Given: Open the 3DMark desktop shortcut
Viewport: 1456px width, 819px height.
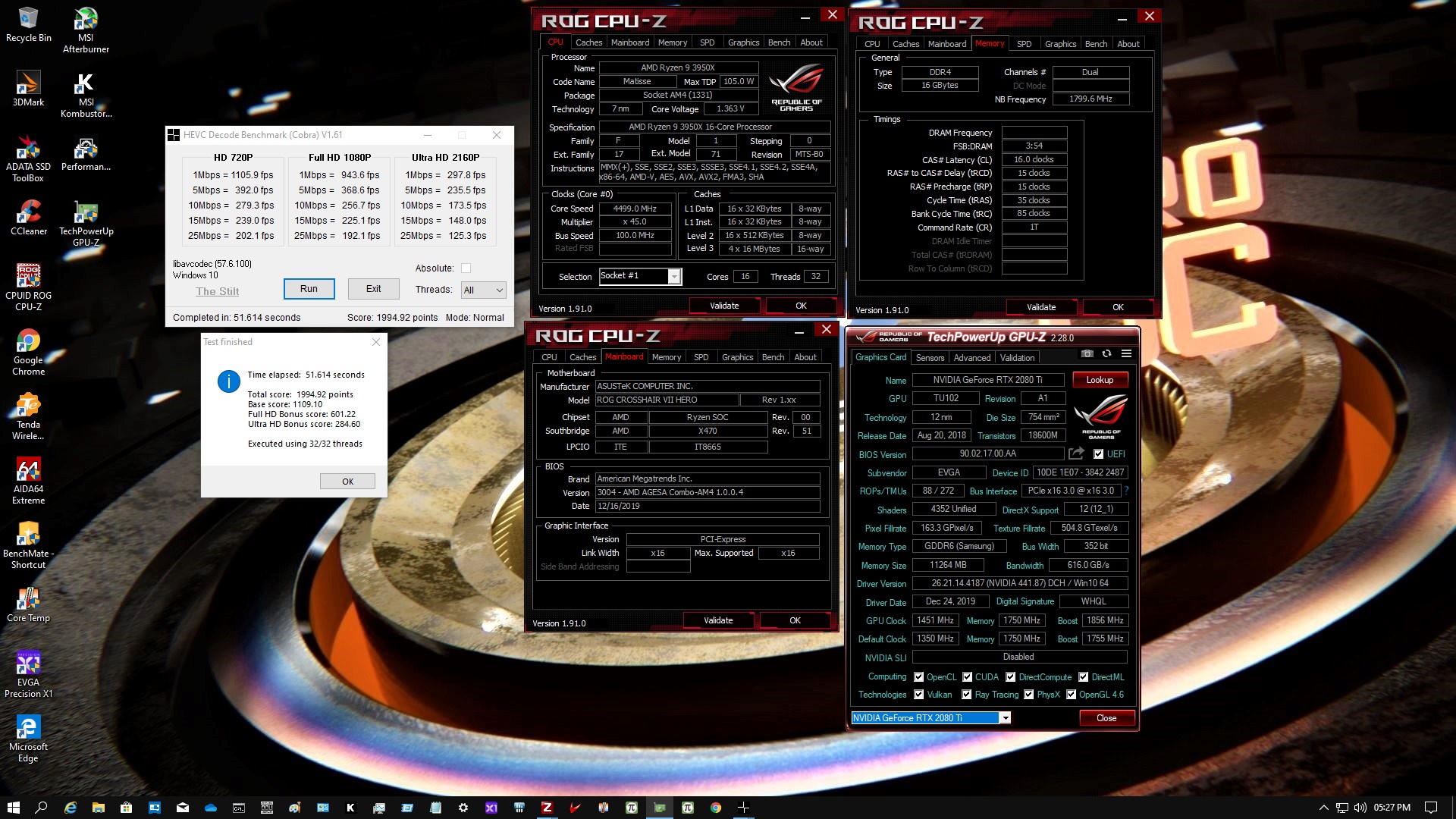Looking at the screenshot, I should 28,89.
